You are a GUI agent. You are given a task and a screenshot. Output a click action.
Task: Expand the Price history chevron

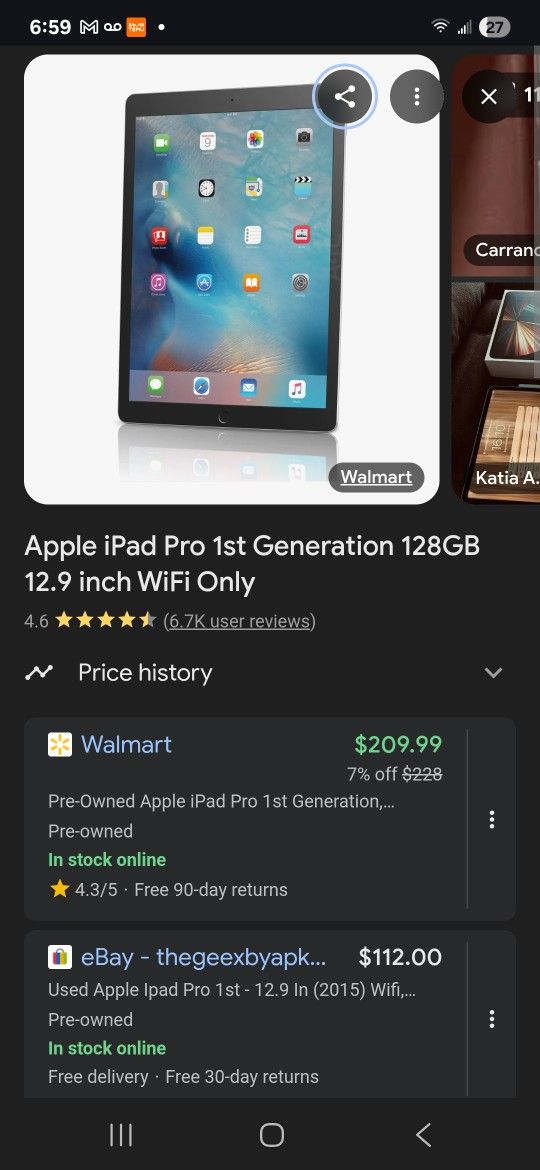point(493,672)
